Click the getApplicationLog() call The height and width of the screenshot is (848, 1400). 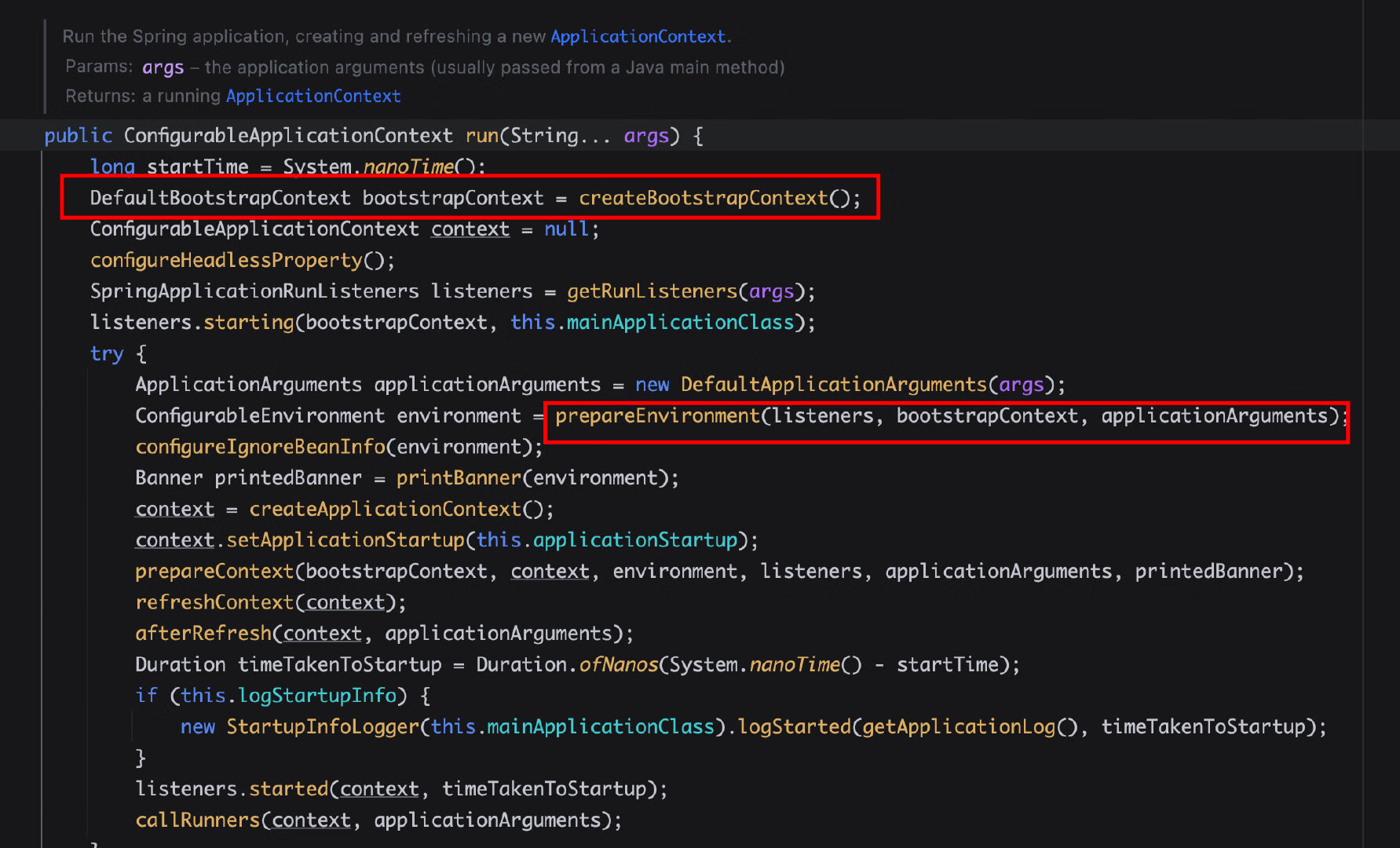[970, 727]
